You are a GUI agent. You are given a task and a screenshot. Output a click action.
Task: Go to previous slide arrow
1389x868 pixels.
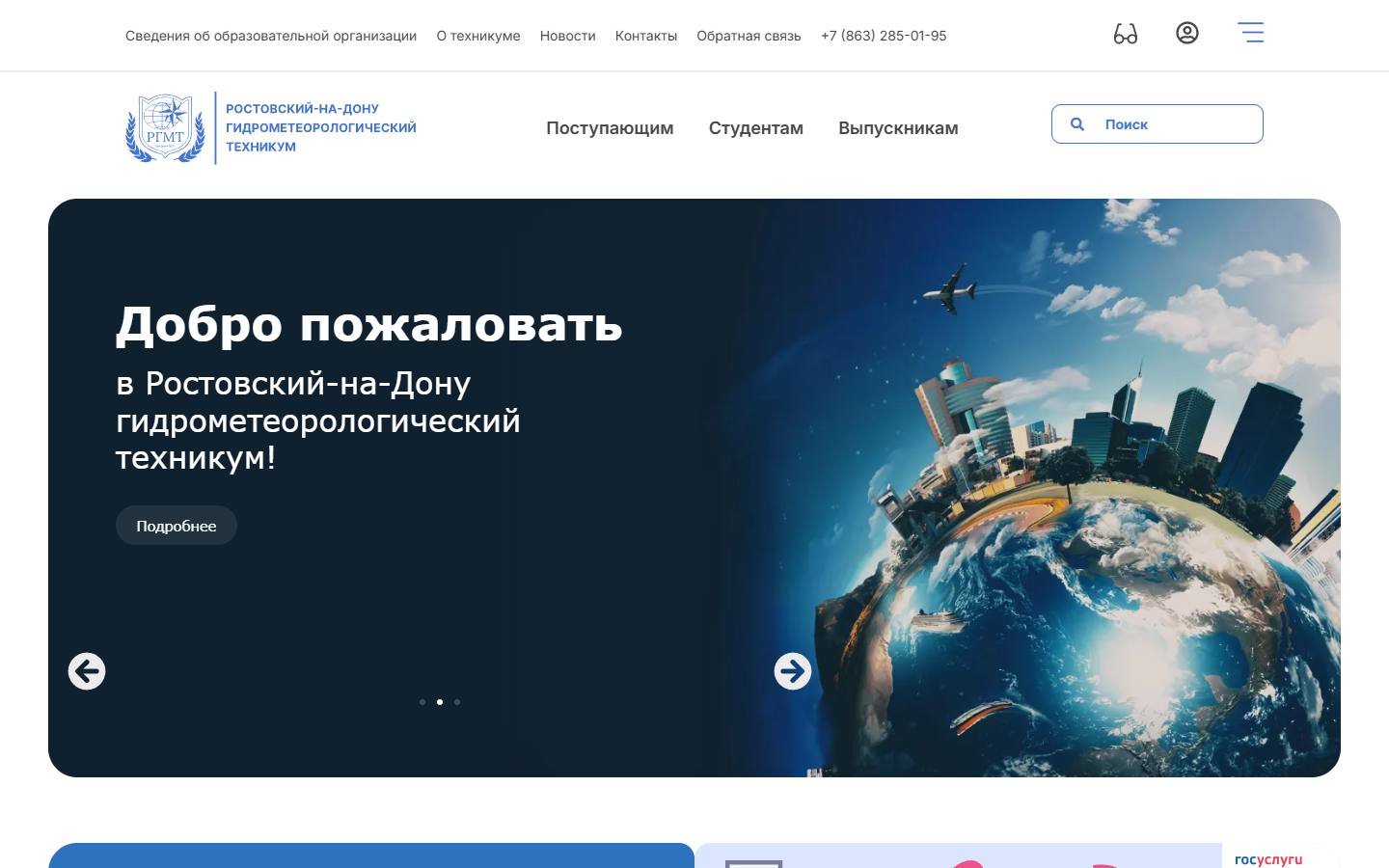(87, 671)
